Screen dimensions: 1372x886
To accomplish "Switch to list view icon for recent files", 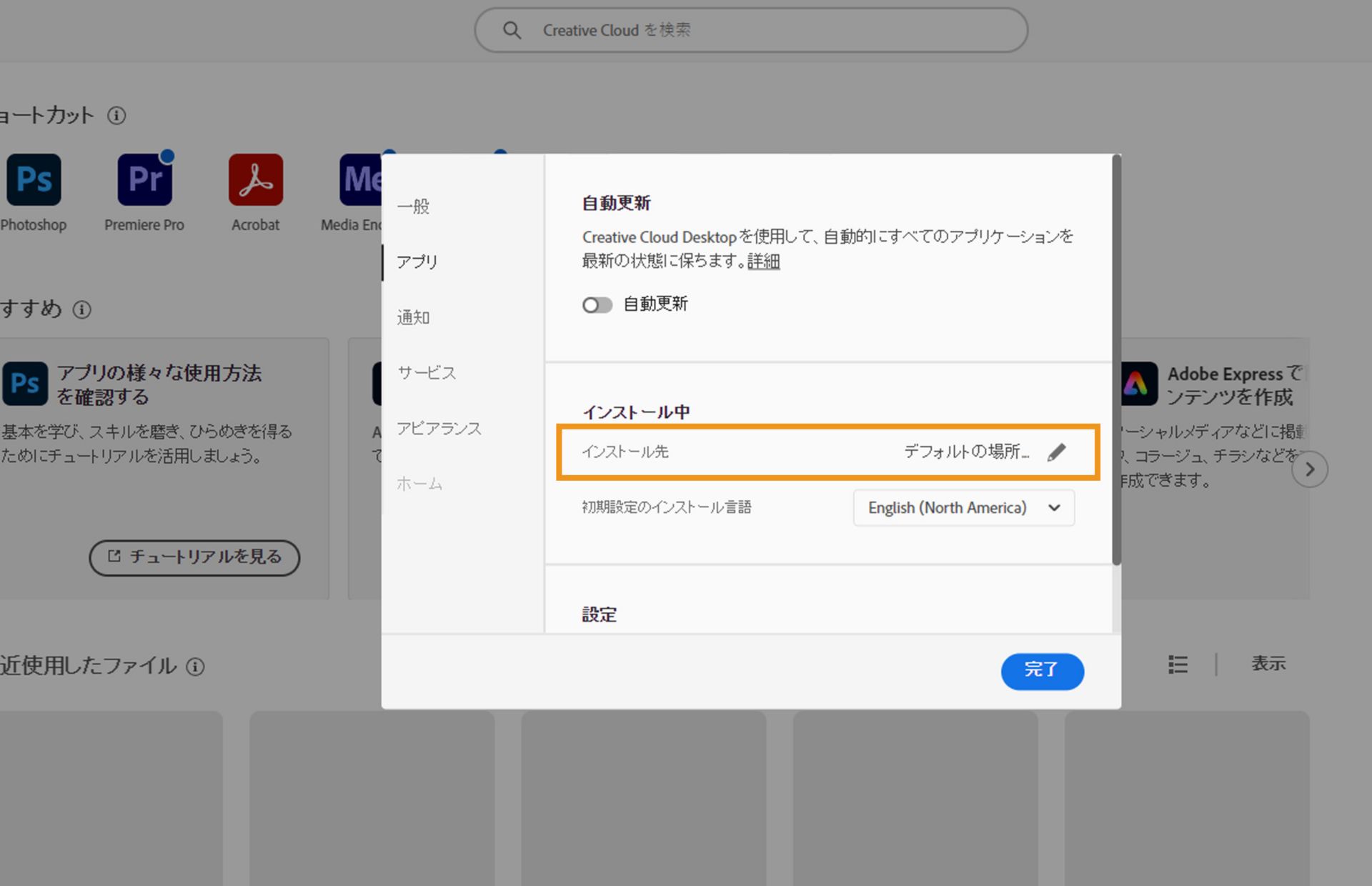I will pos(1178,664).
